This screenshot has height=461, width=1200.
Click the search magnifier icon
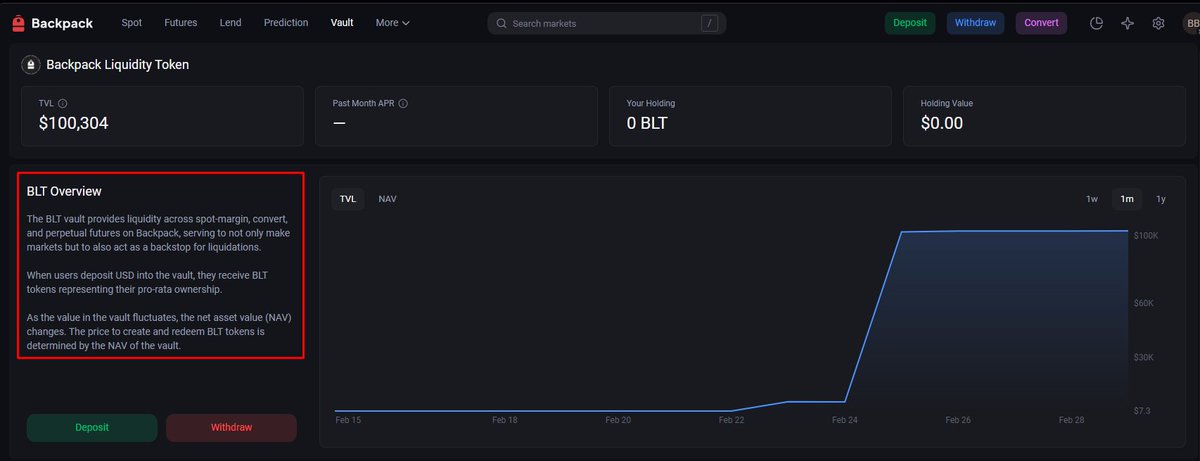tap(500, 23)
